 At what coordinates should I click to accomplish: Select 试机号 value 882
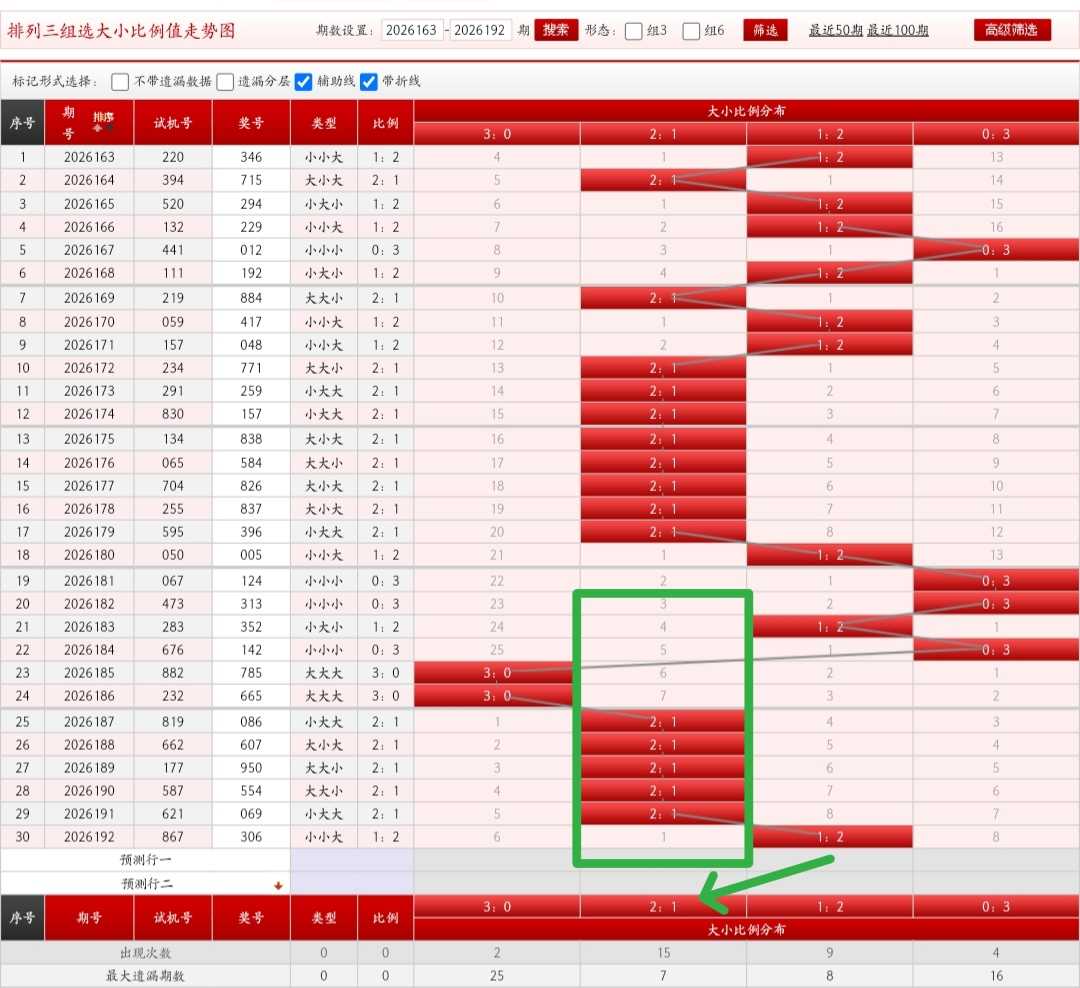173,672
